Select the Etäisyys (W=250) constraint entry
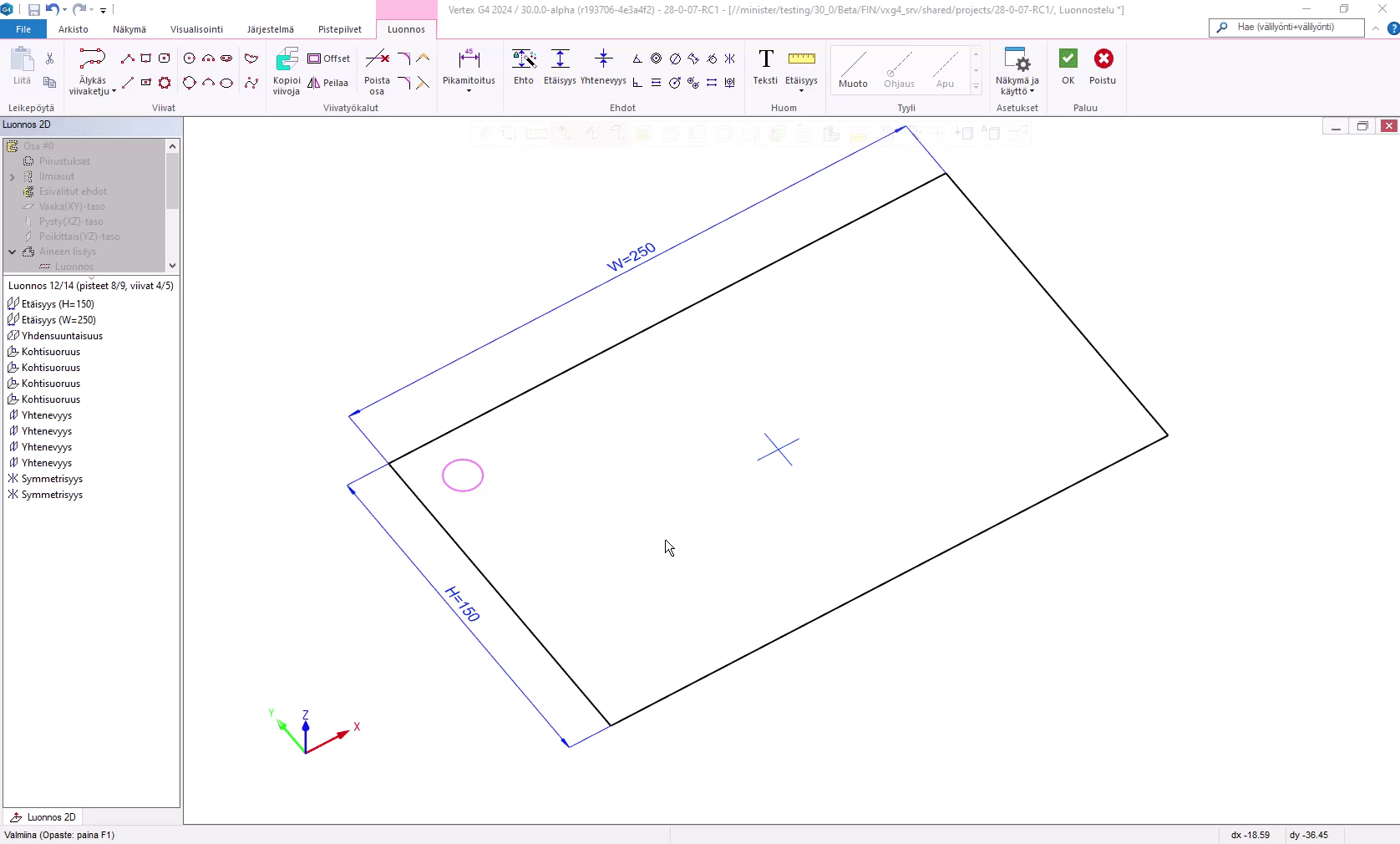This screenshot has height=844, width=1400. (x=58, y=320)
